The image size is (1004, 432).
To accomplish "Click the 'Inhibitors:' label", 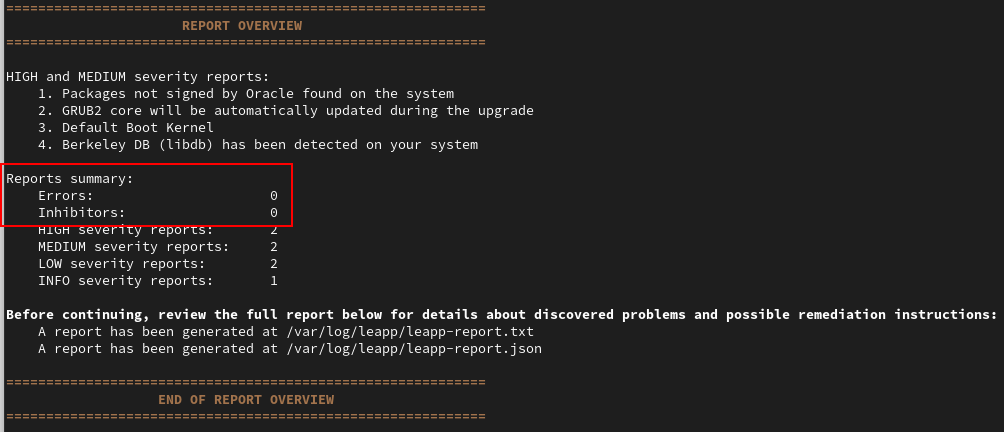I will [82, 213].
